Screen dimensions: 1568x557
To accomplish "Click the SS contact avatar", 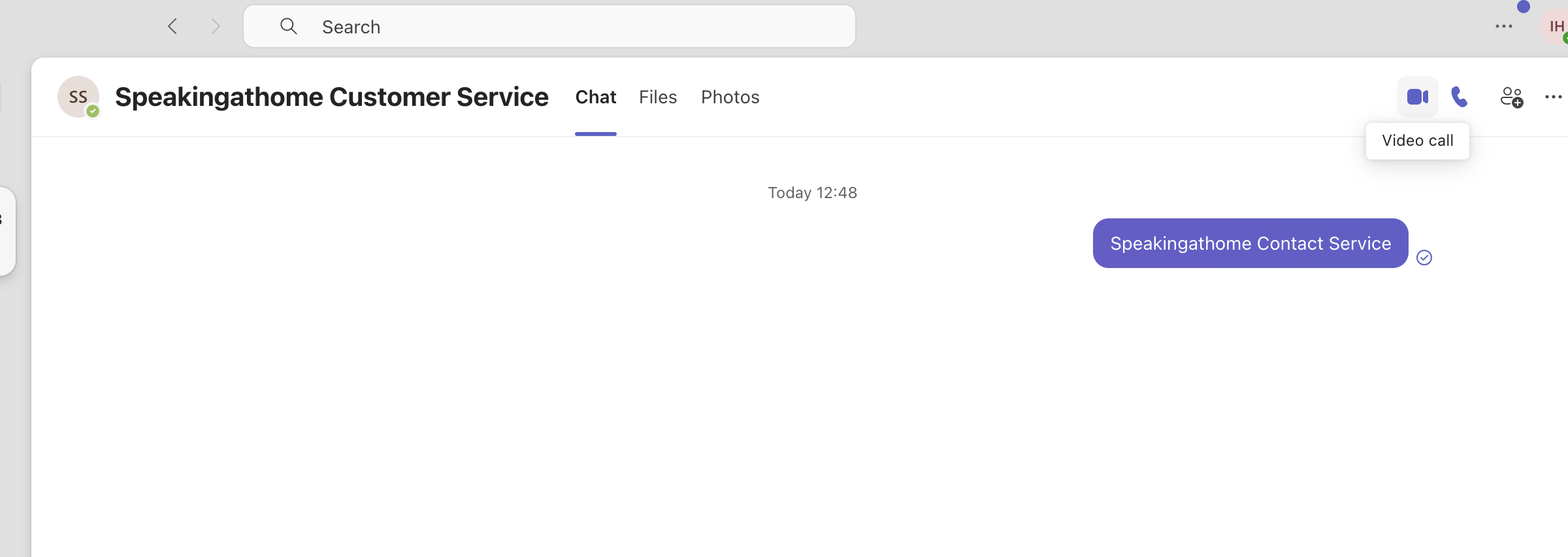I will click(78, 97).
